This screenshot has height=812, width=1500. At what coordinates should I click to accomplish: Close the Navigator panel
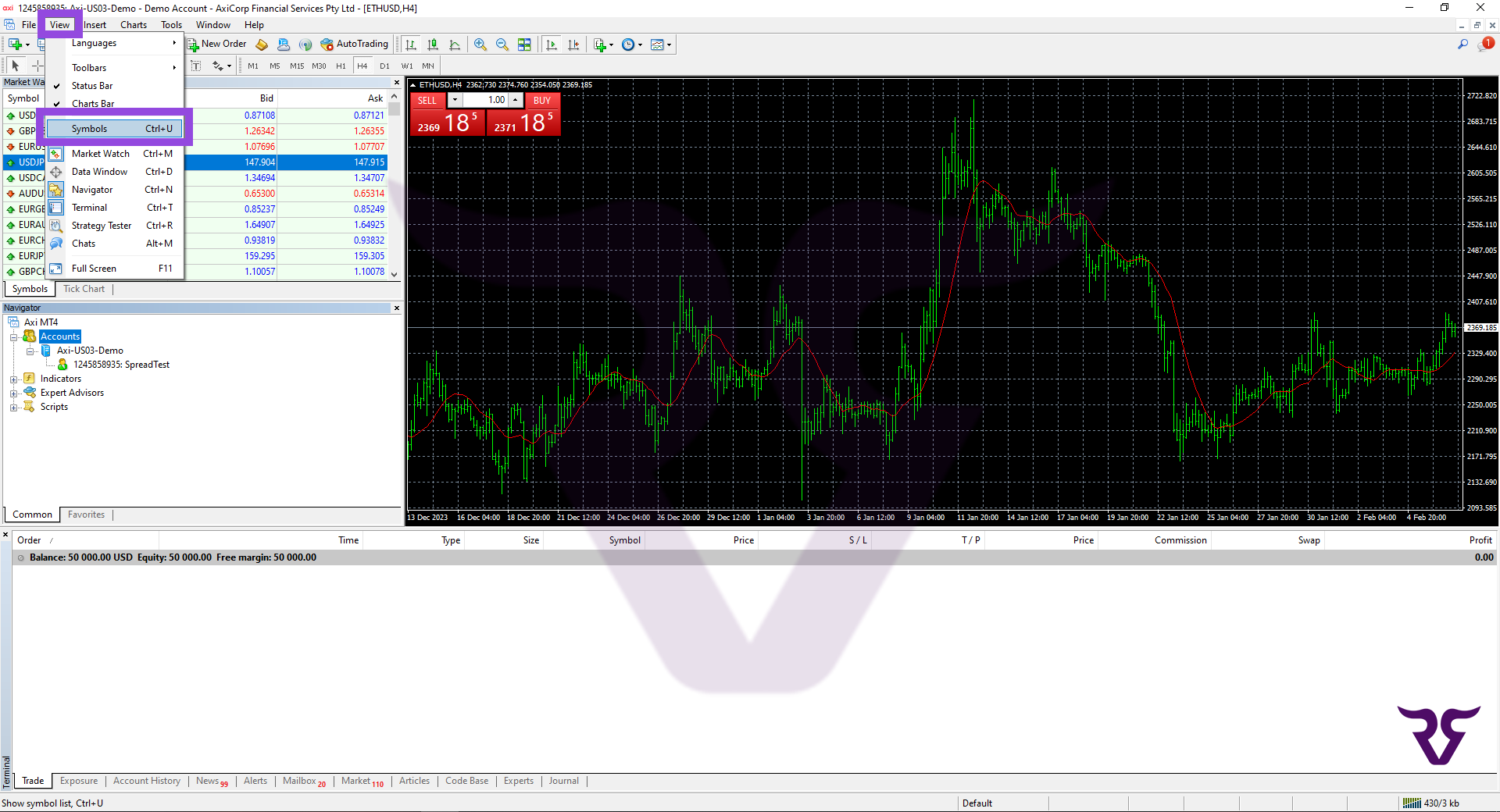pos(396,308)
